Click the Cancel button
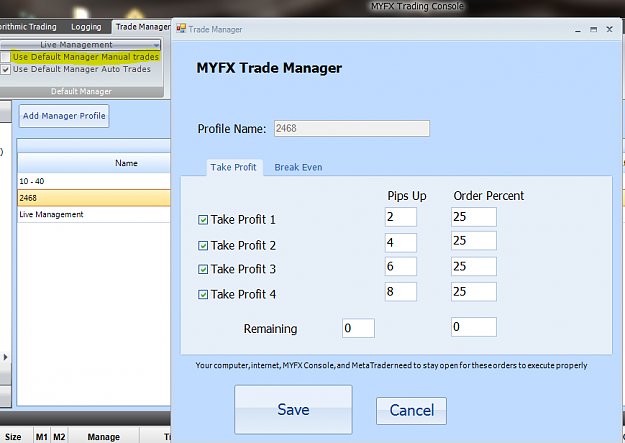Screen dimensions: 625x443 [x=411, y=410]
